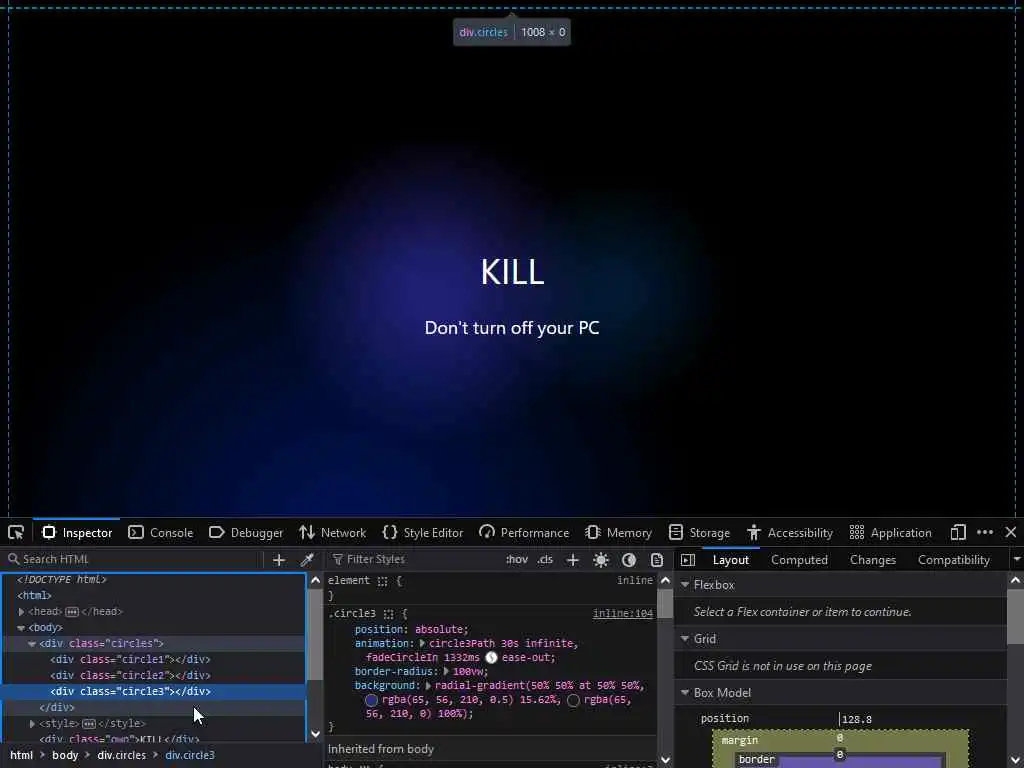The width and height of the screenshot is (1024, 768).
Task: Click the layout panel scrollbar down arrow
Action: 1016,760
